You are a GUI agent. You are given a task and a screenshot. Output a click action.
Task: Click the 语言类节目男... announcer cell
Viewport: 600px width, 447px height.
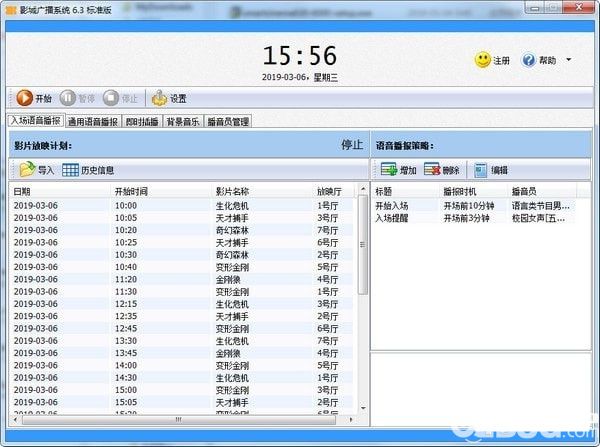[540, 206]
